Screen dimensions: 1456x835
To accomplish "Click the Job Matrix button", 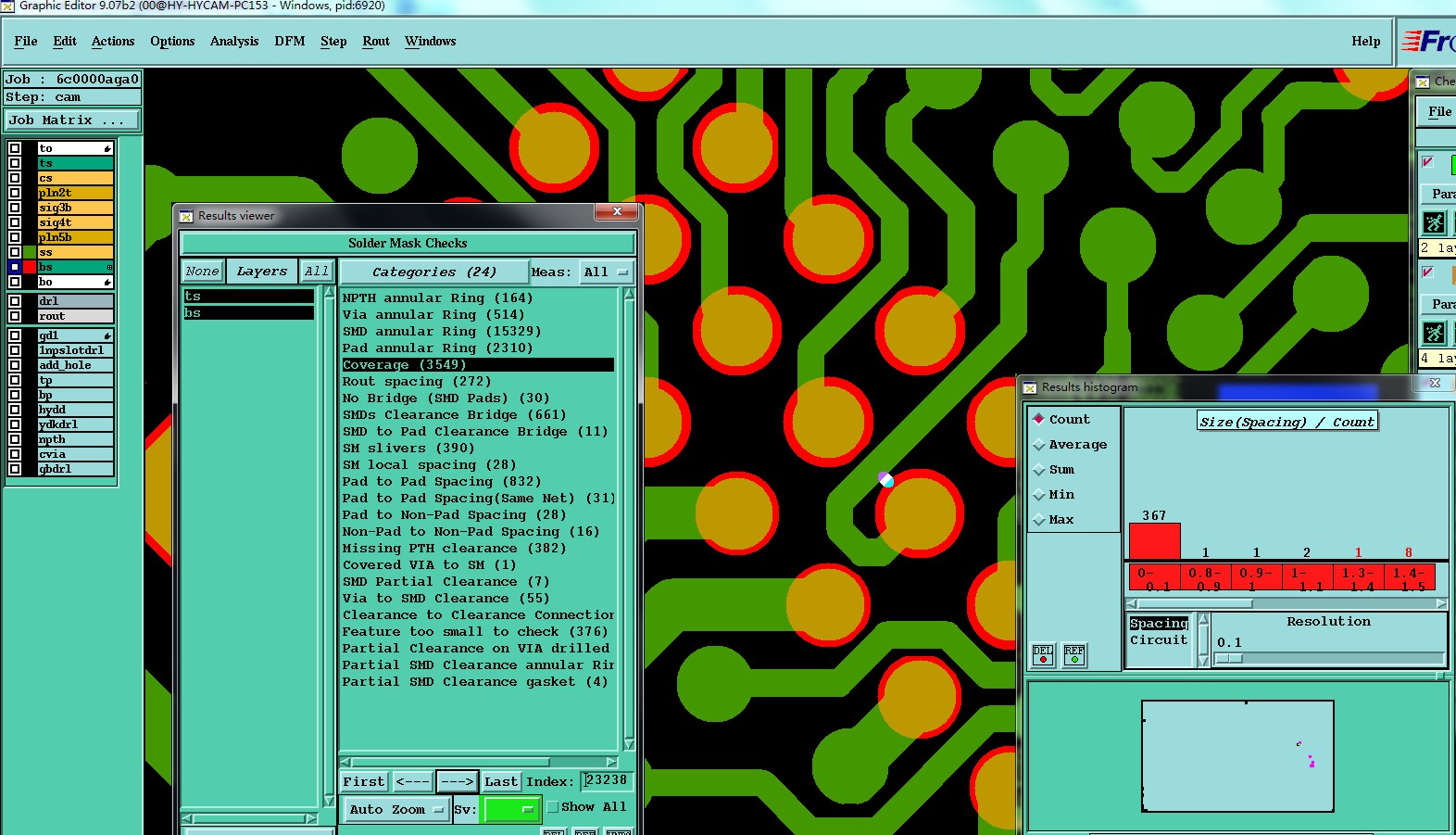I will (x=72, y=120).
